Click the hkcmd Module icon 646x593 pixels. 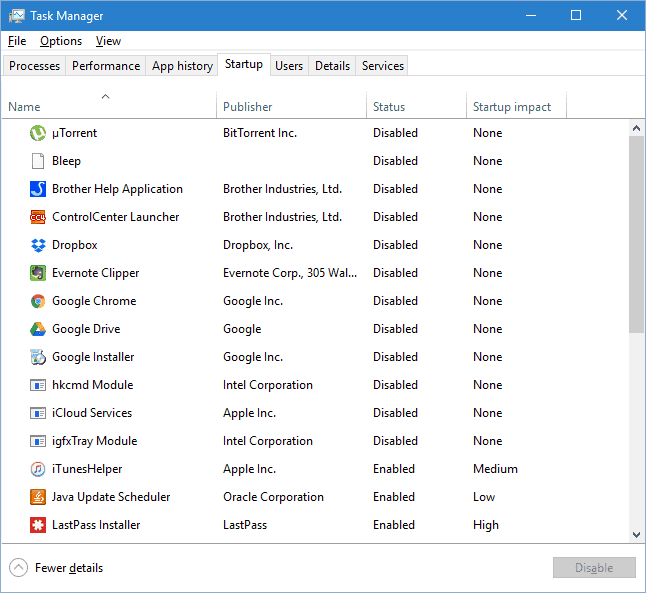tap(38, 385)
